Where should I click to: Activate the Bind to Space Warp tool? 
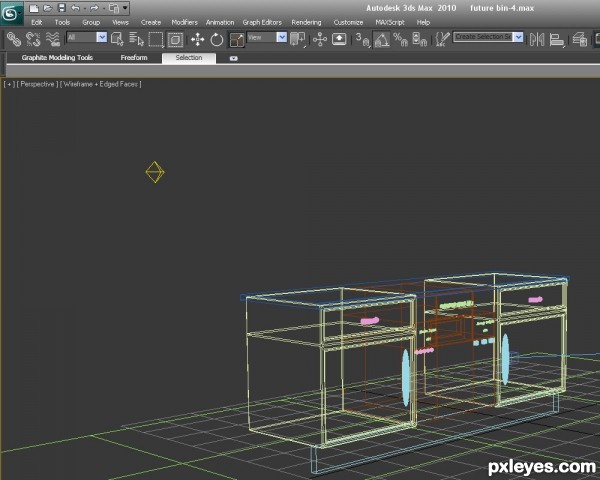point(53,39)
